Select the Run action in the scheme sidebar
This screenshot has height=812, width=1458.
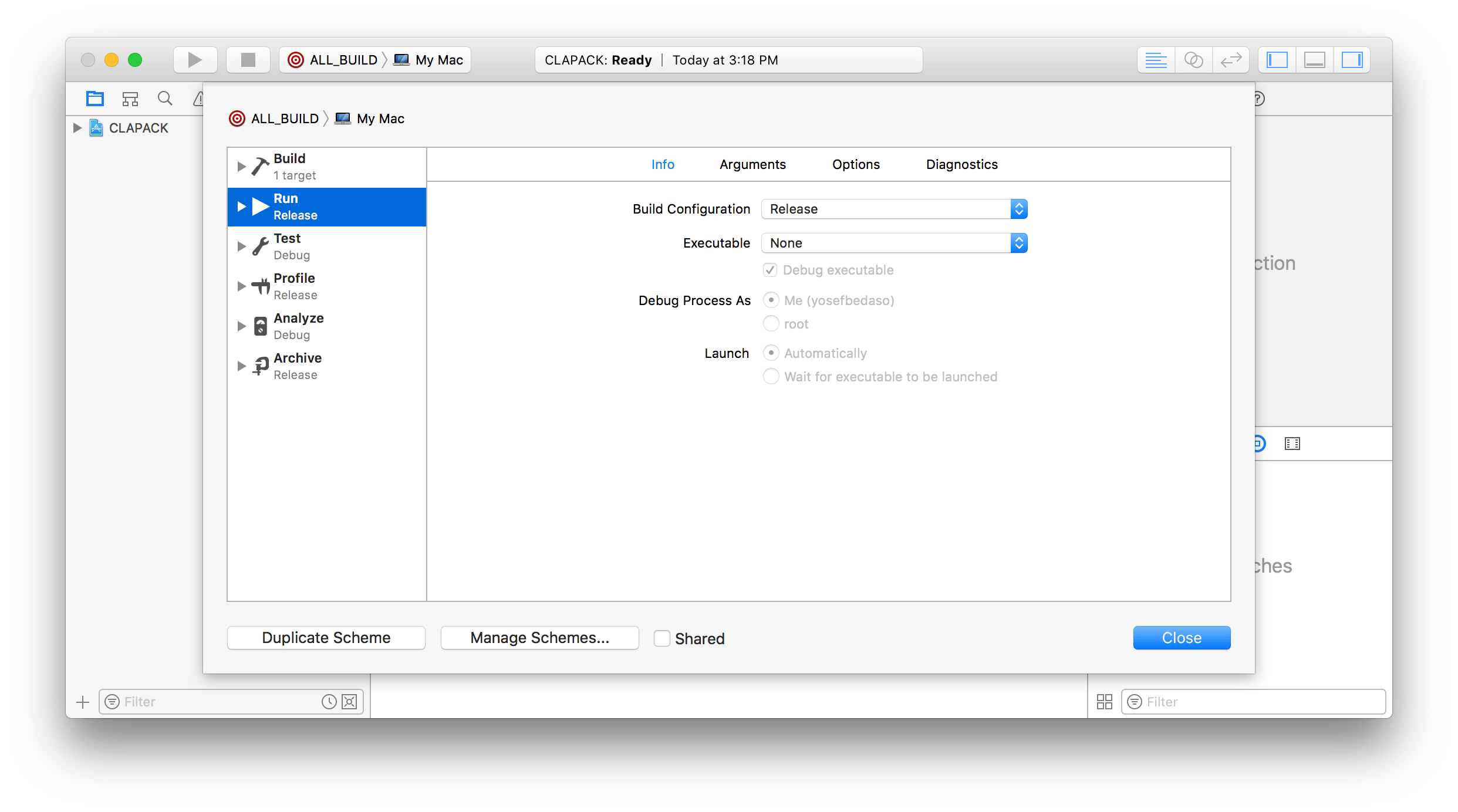click(x=326, y=207)
